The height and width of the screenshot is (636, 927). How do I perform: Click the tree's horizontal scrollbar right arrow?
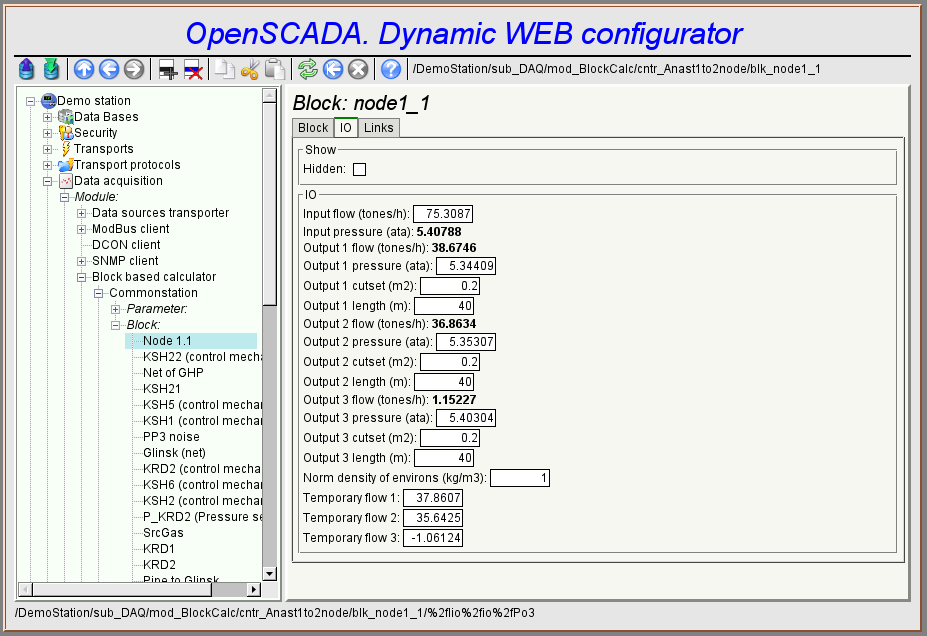click(254, 589)
